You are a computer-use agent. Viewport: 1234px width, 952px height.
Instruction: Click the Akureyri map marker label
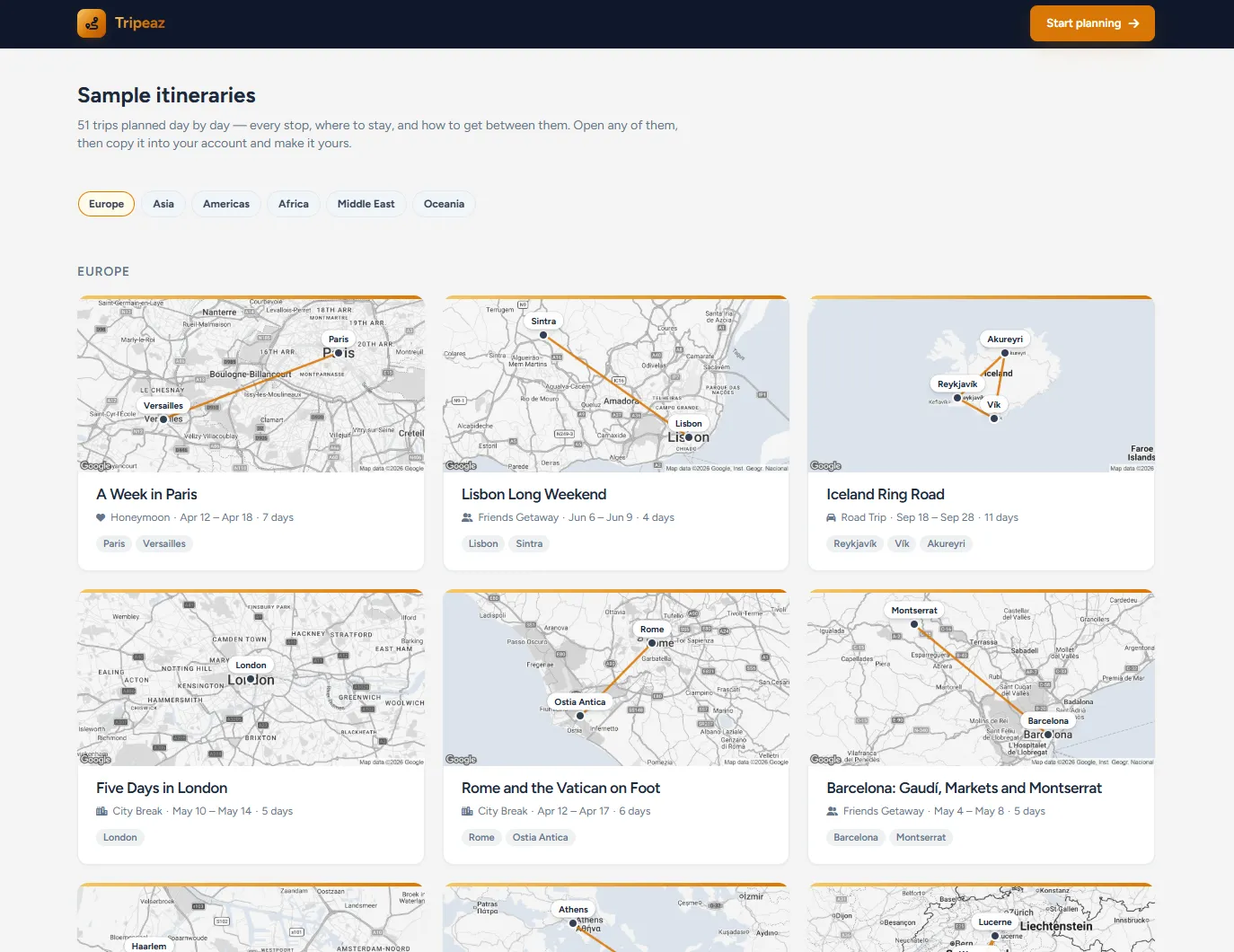tap(1005, 339)
